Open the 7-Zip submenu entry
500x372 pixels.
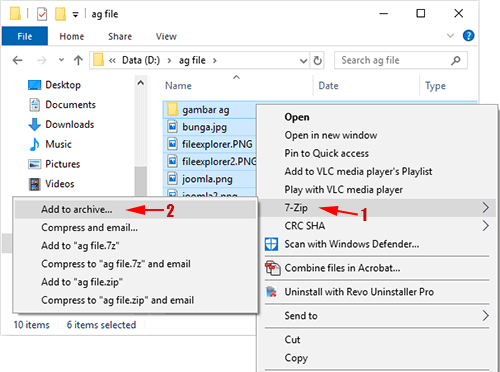[x=377, y=208]
